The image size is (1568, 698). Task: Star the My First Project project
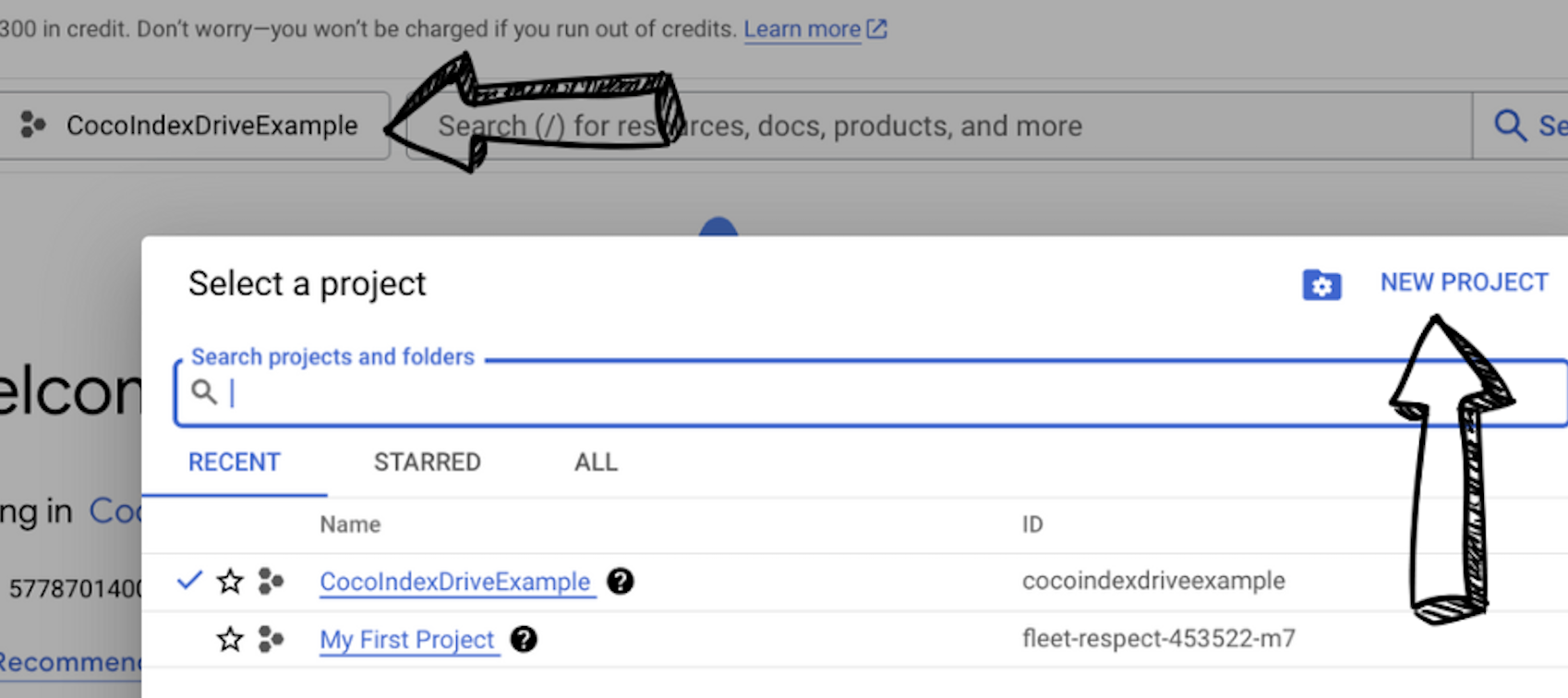tap(229, 639)
